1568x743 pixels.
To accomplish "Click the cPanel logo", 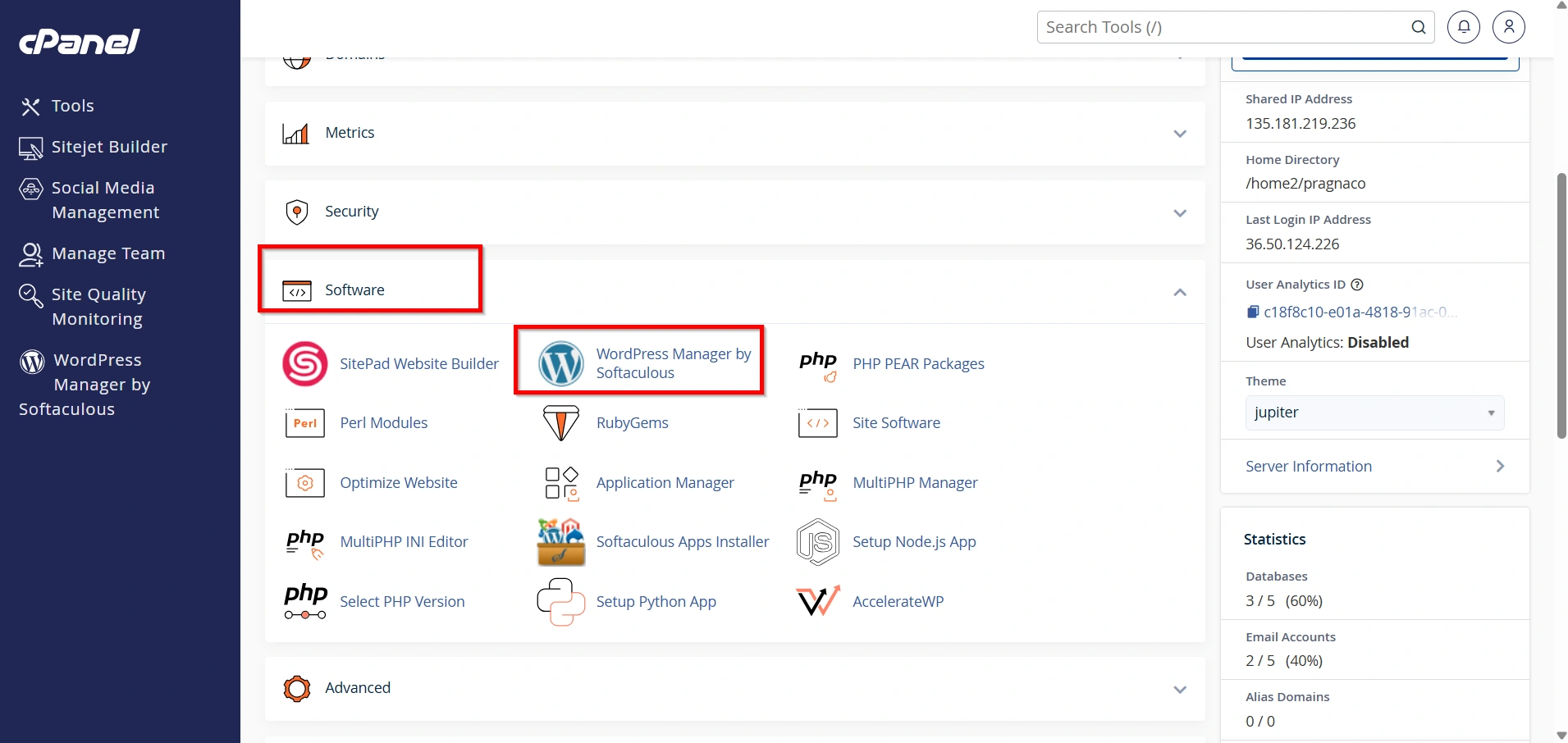I will pos(80,41).
